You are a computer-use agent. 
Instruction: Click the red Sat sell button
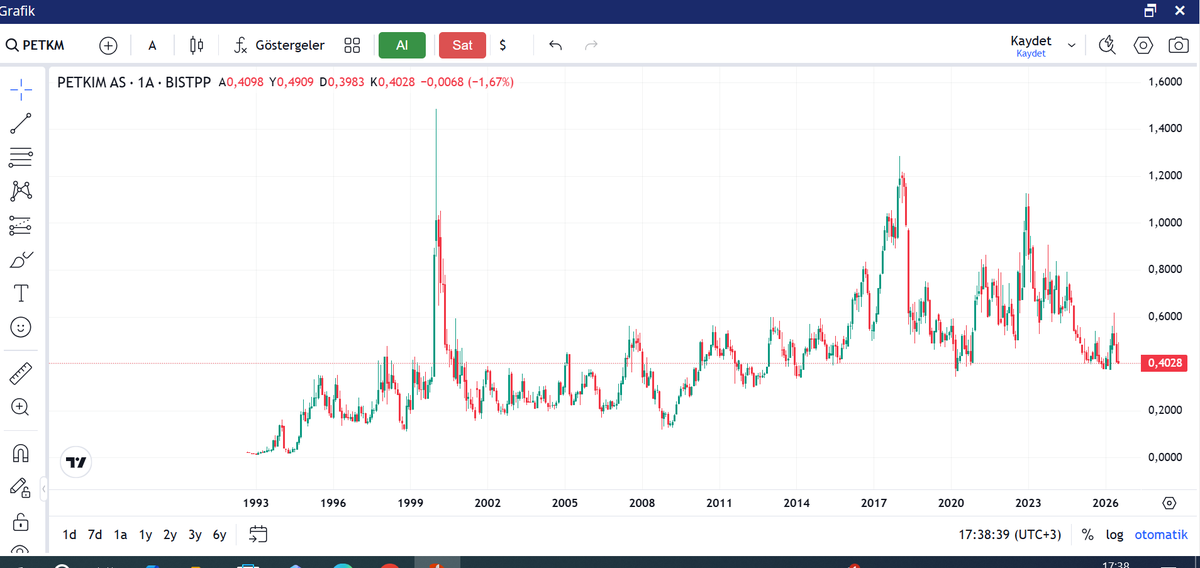pyautogui.click(x=462, y=45)
